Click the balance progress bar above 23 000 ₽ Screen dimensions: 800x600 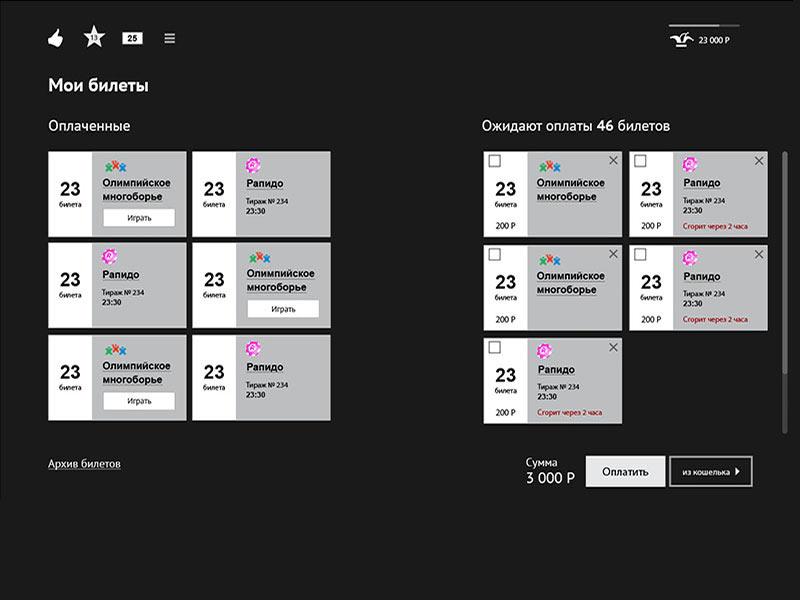point(704,25)
